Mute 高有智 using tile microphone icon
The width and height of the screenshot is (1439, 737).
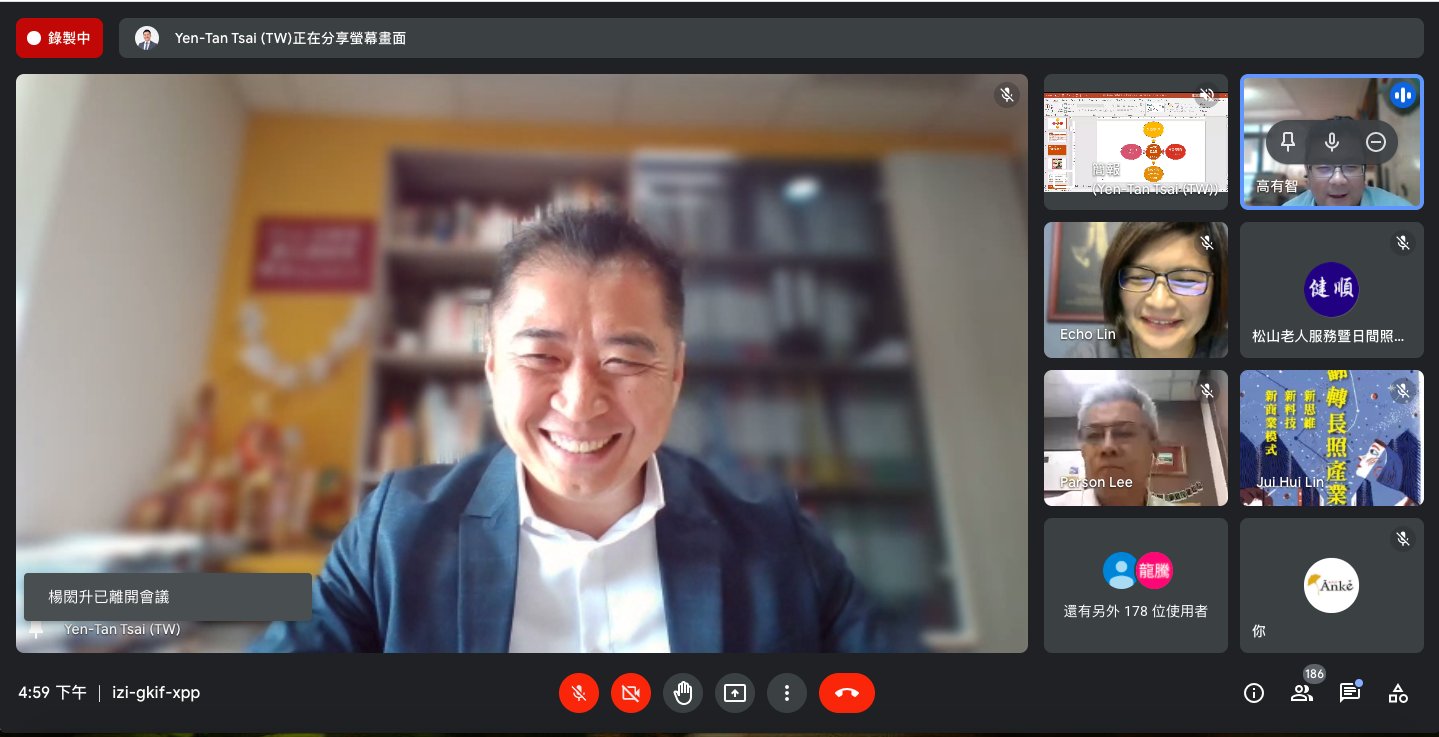(1332, 142)
